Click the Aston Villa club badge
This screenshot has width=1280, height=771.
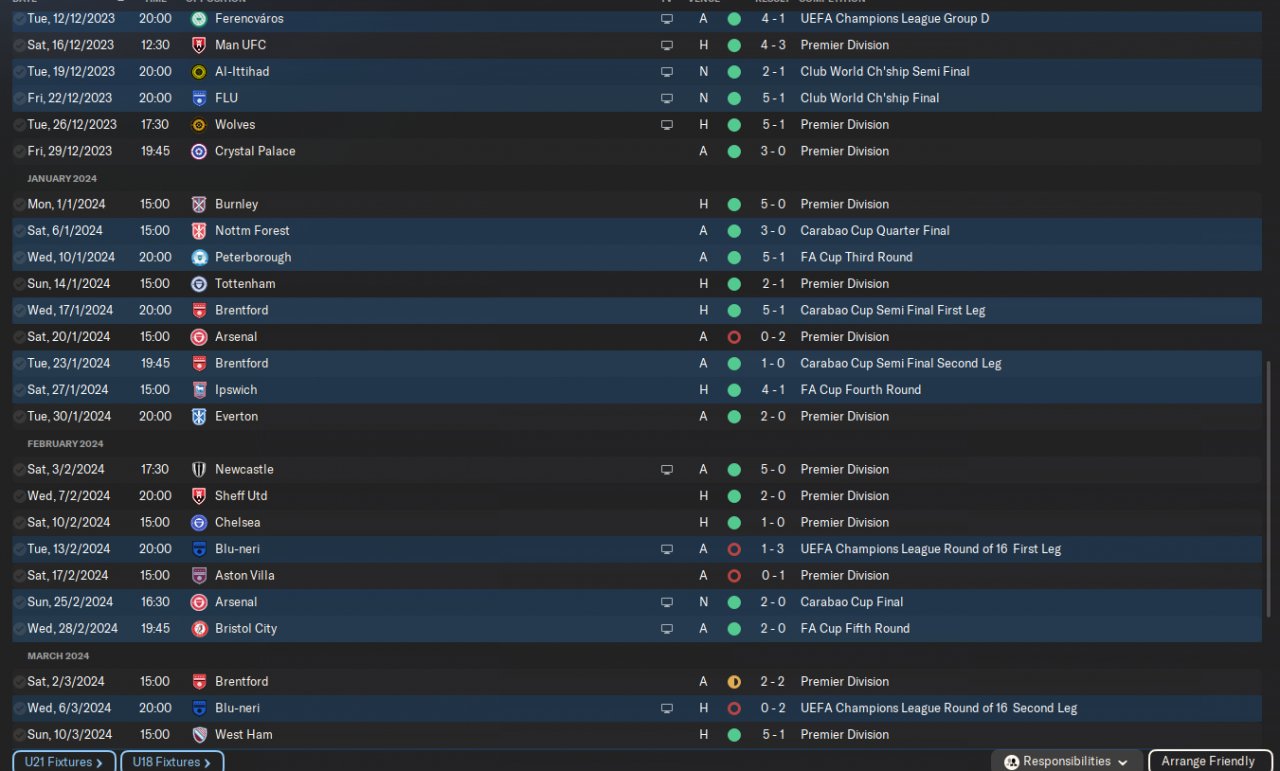tap(198, 575)
